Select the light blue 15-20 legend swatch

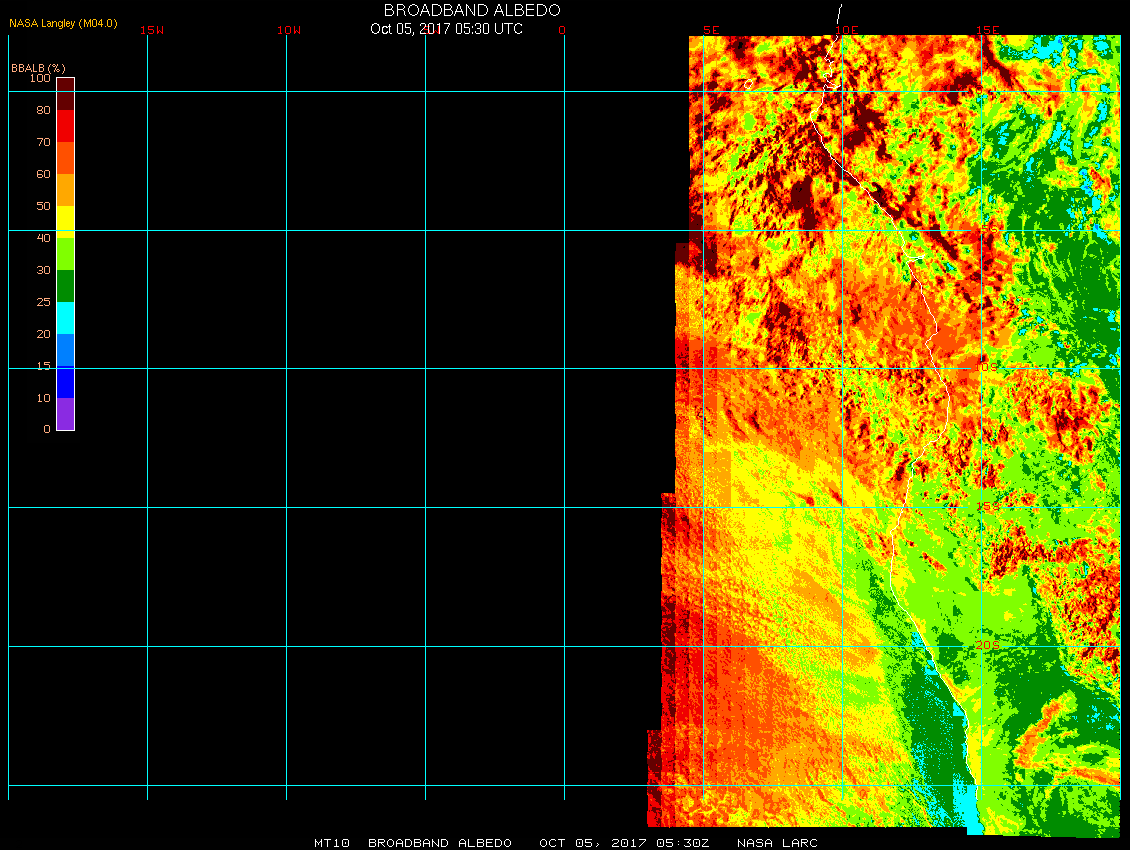tap(66, 350)
